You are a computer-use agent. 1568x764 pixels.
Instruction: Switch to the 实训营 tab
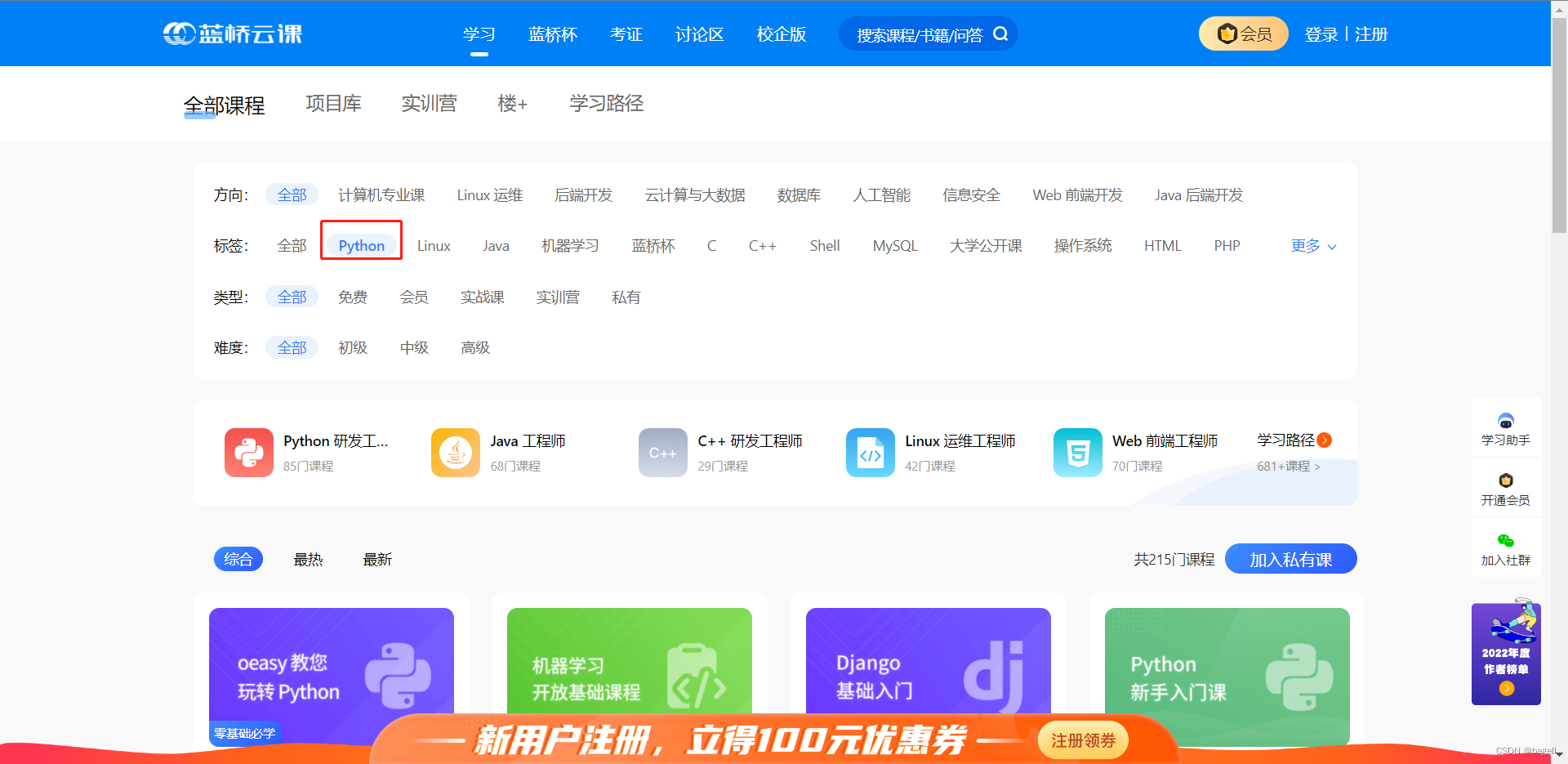click(x=429, y=104)
